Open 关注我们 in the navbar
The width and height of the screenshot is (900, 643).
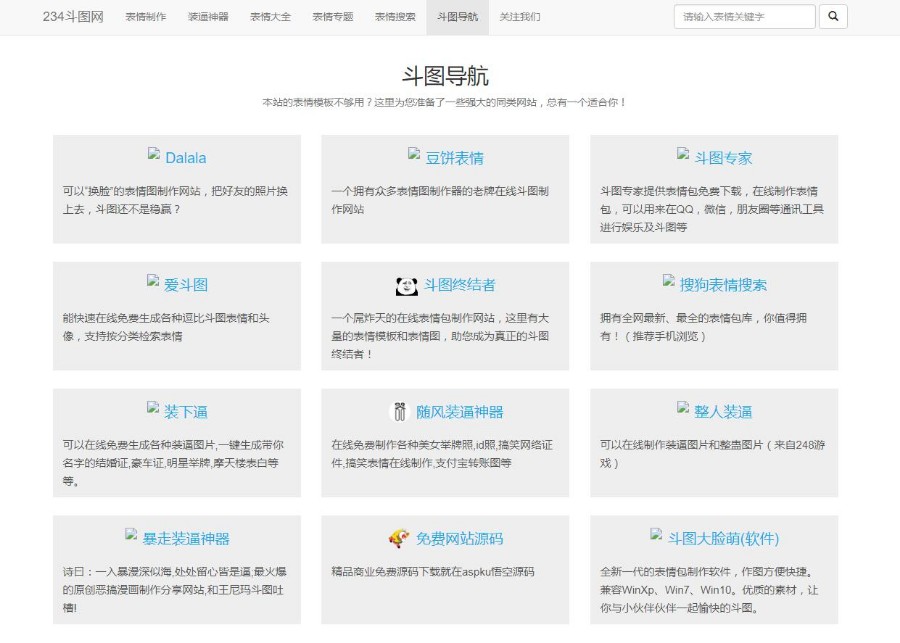point(519,17)
